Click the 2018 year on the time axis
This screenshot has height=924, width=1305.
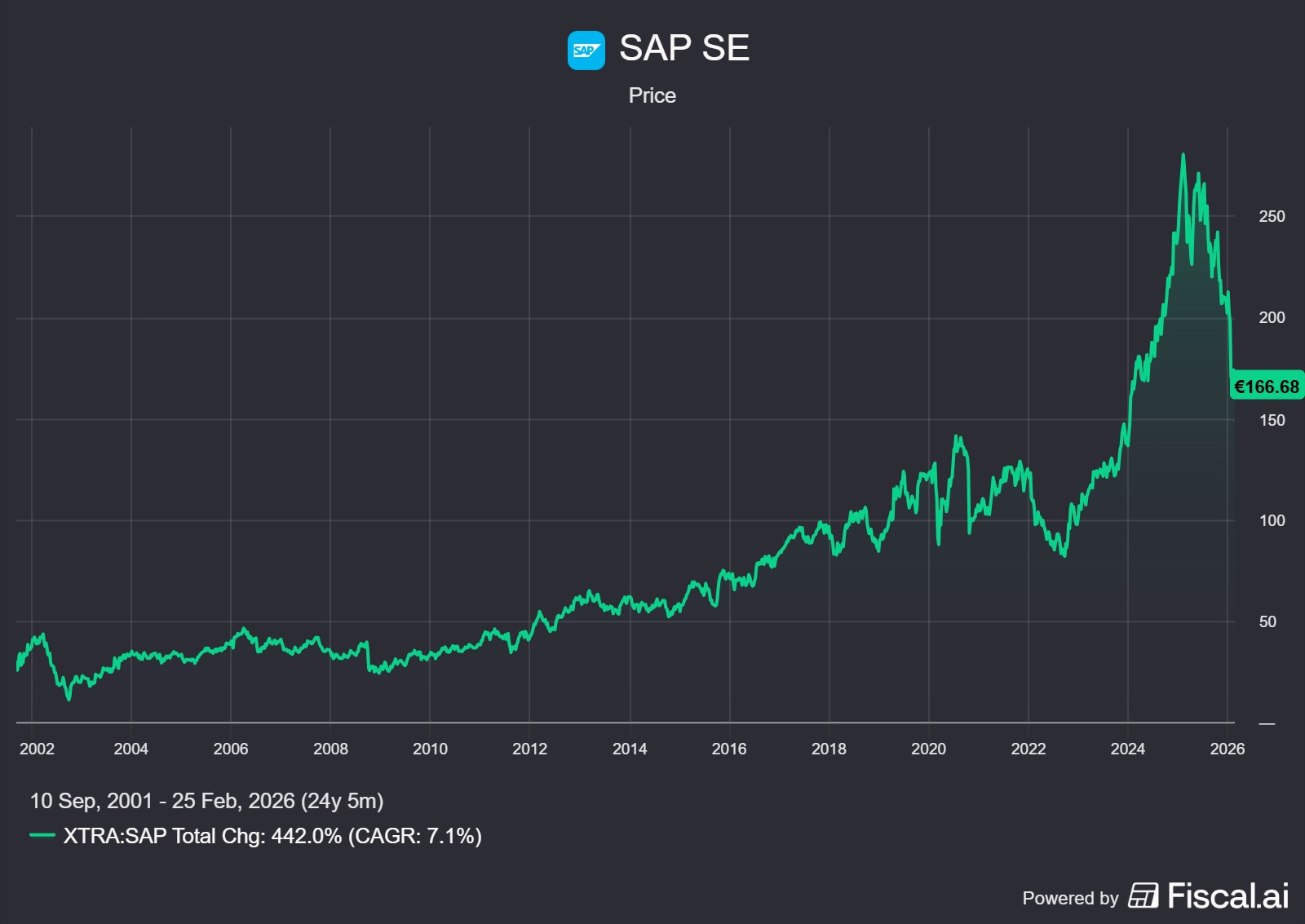pyautogui.click(x=829, y=749)
